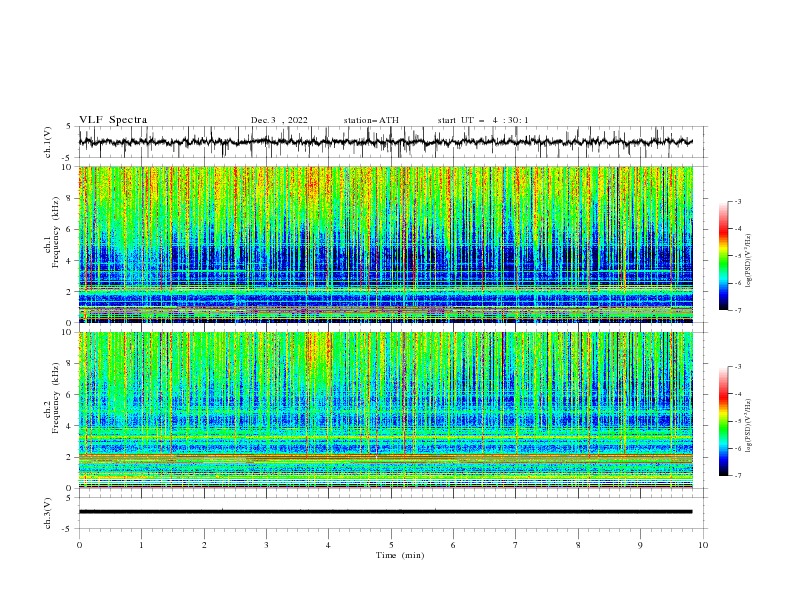Click time axis tick label "4"

[x=328, y=545]
